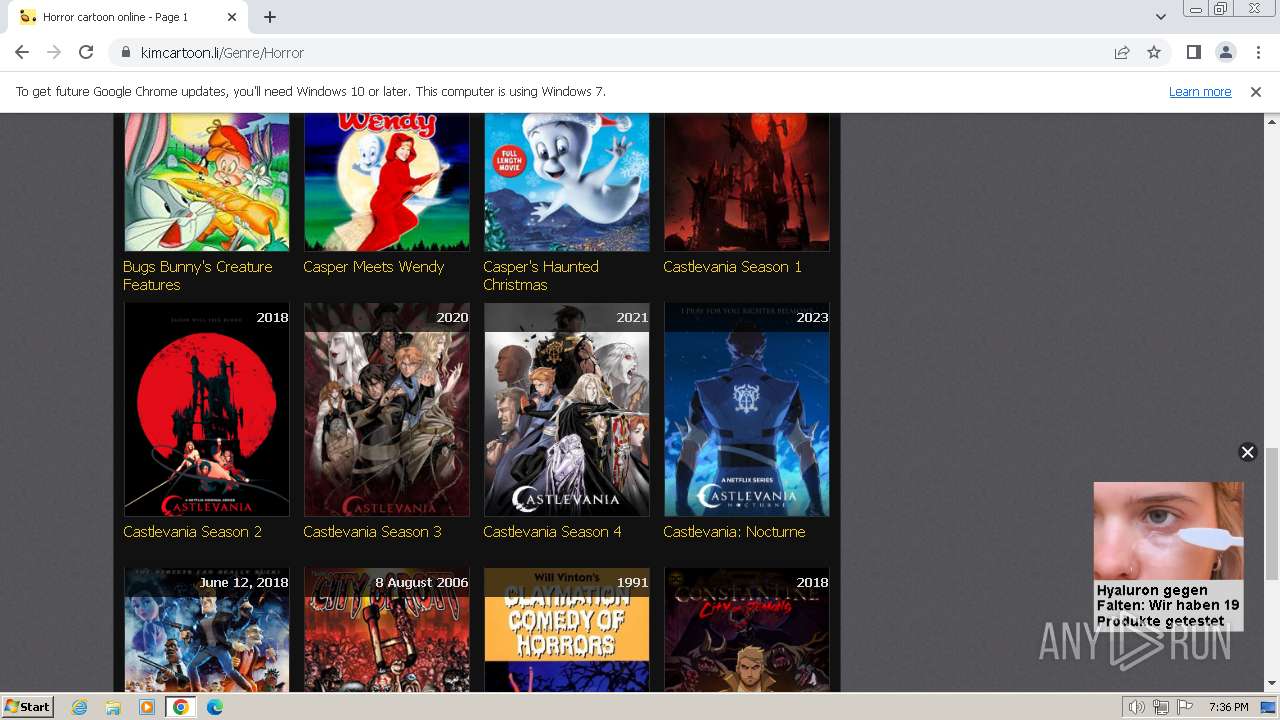Select the 8 August 2006 poster thumbnail
The height and width of the screenshot is (720, 1280).
pyautogui.click(x=386, y=630)
